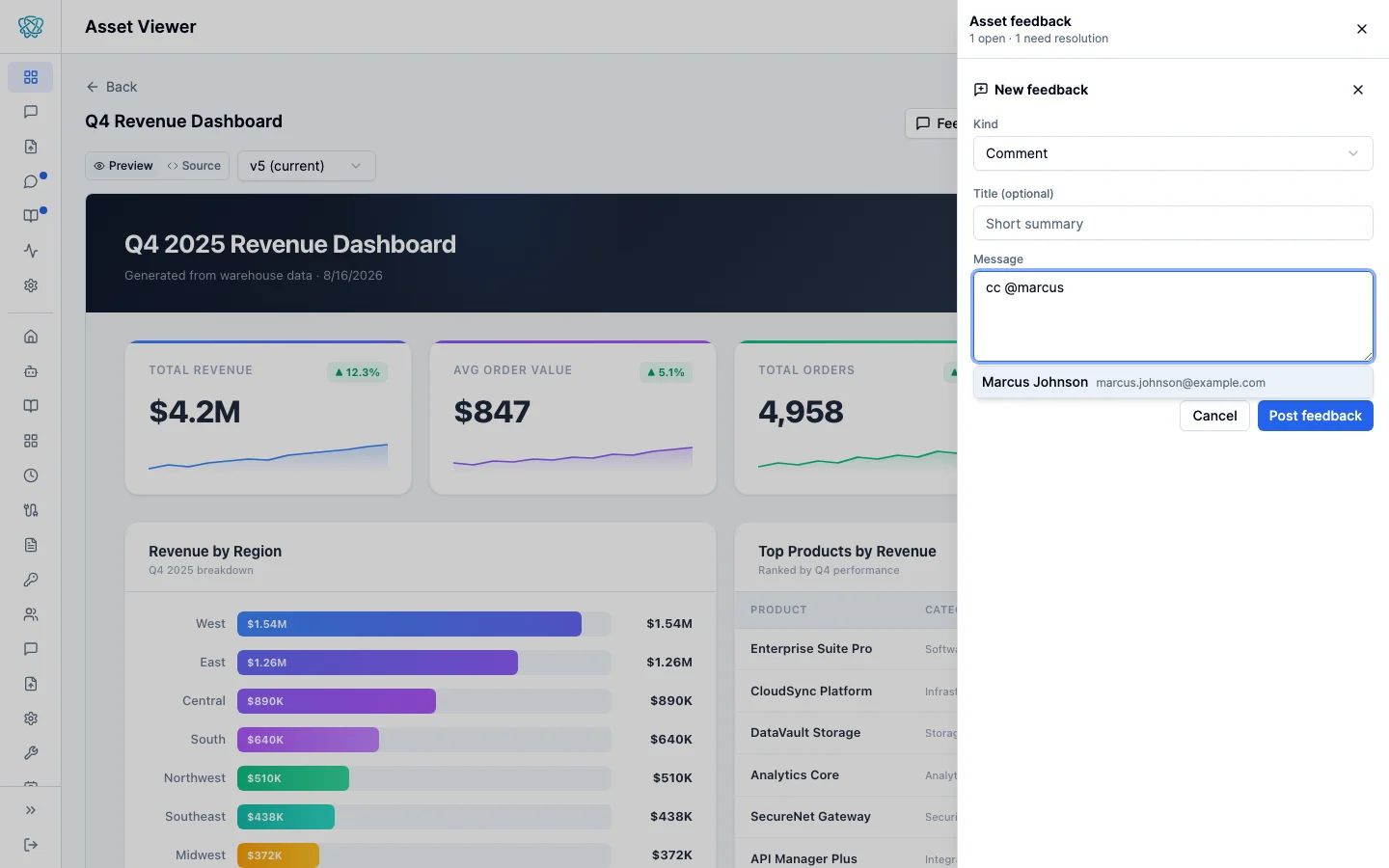Open the activity pulse icon in sidebar
Viewport: 1389px width, 868px height.
(x=31, y=251)
